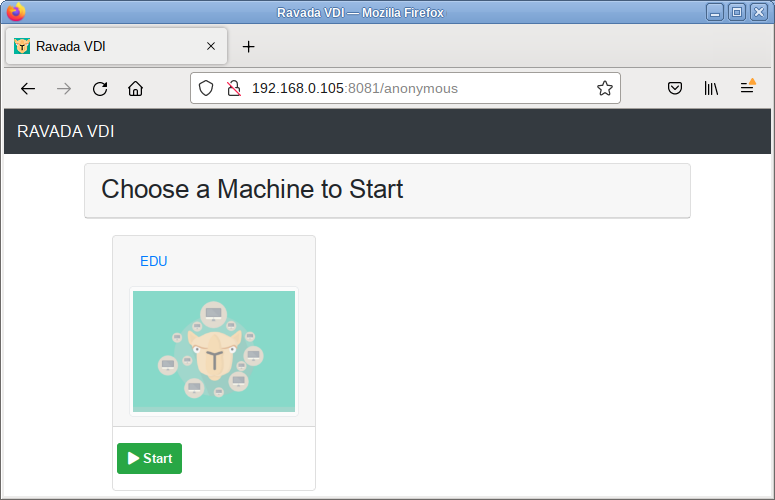Image resolution: width=775 pixels, height=500 pixels.
Task: Click the EDU machine camel thumbnail
Action: [214, 351]
